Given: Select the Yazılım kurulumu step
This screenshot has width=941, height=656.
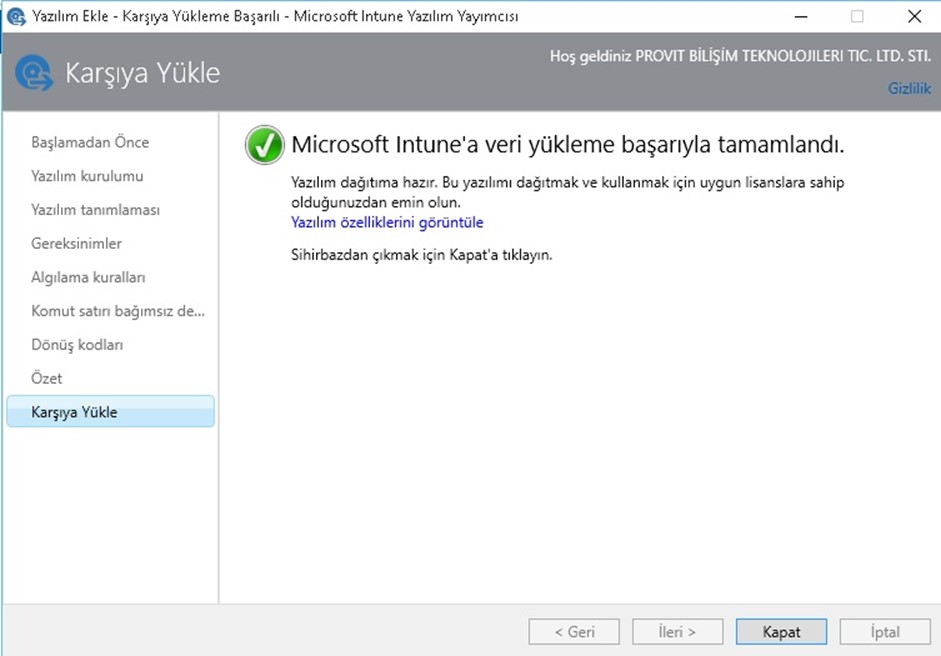Looking at the screenshot, I should pyautogui.click(x=87, y=176).
